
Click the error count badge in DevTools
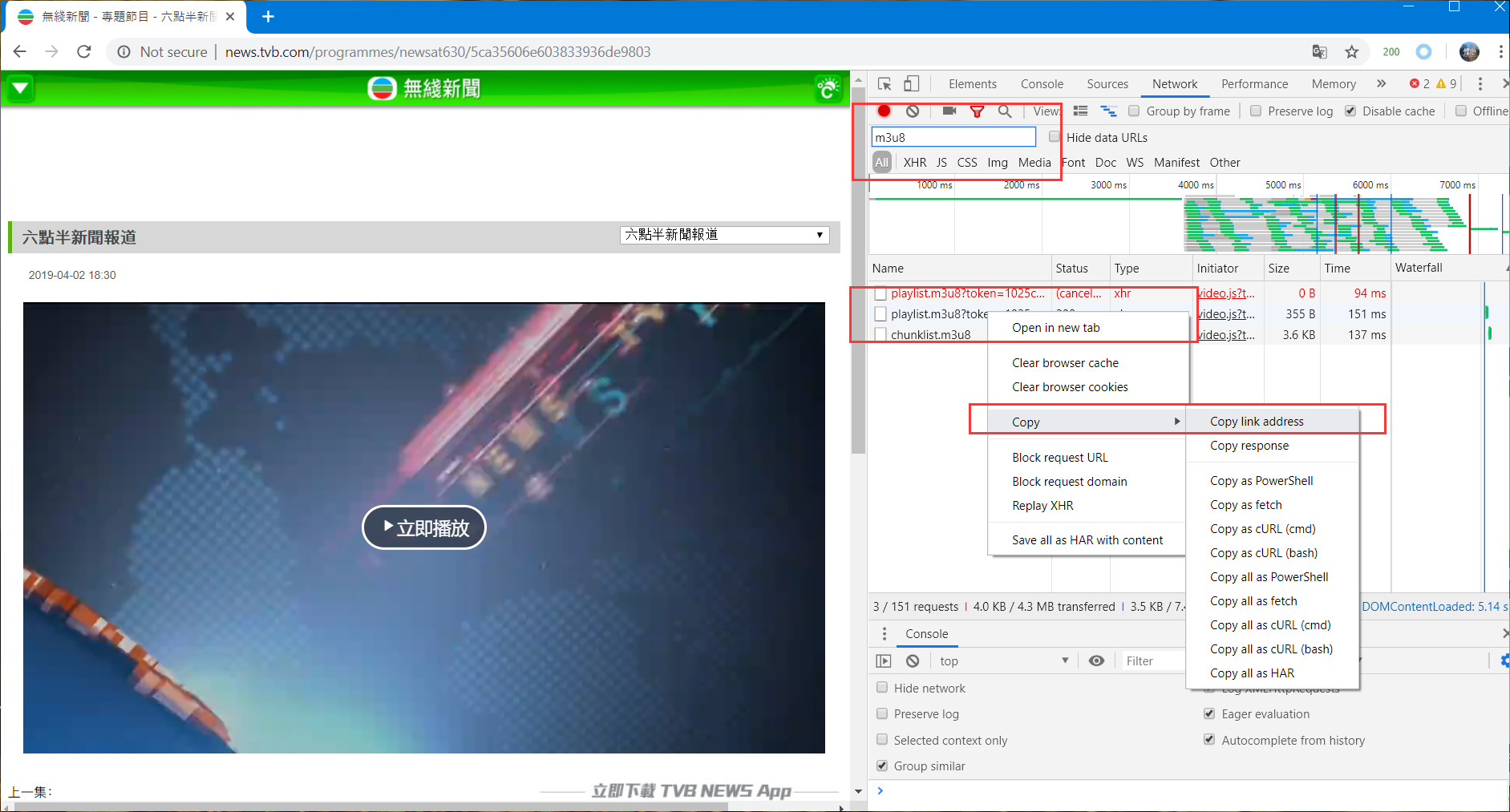click(1419, 84)
